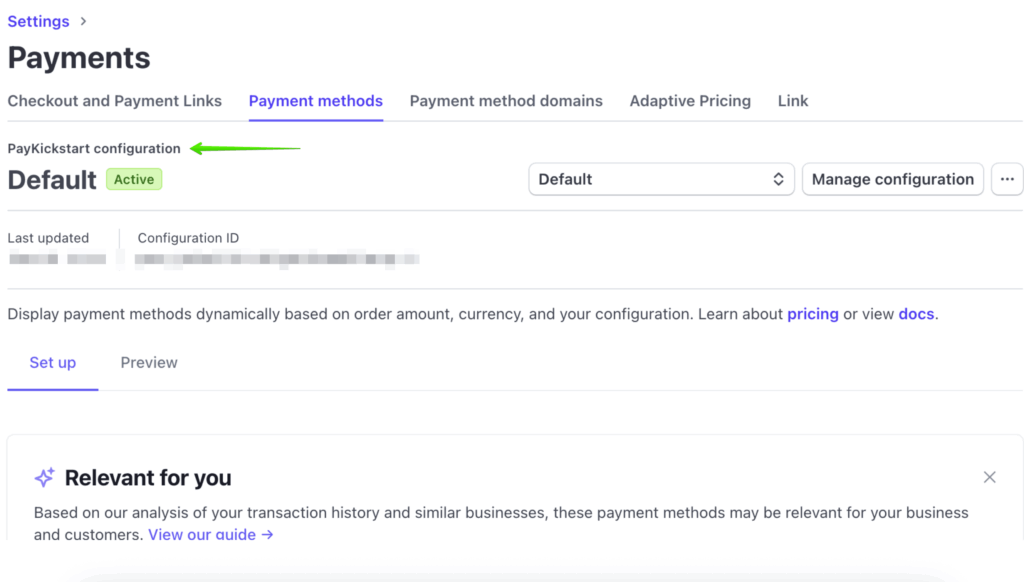Open the Payment method domains tab

point(506,101)
